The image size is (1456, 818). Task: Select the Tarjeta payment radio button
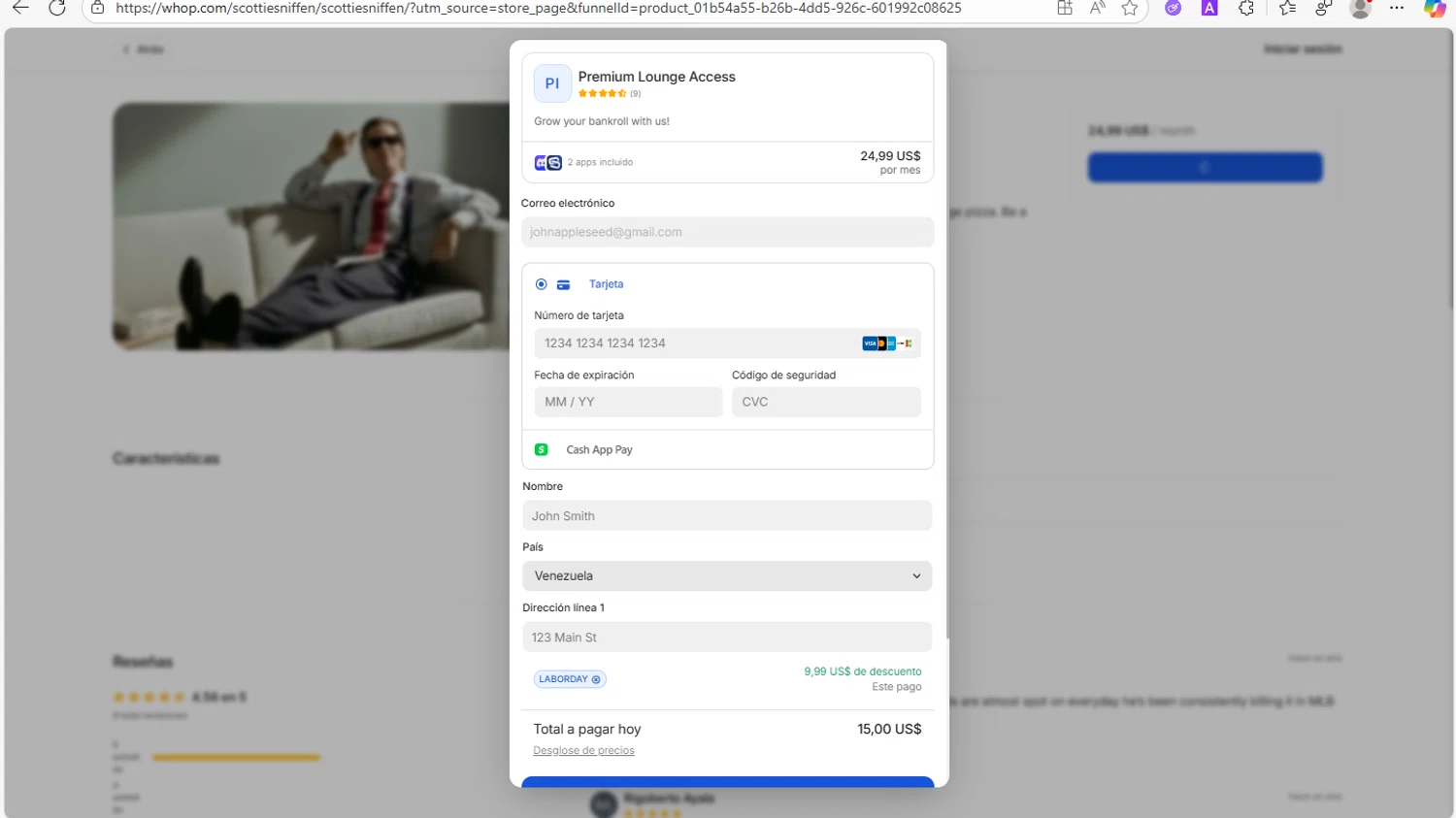pos(541,284)
